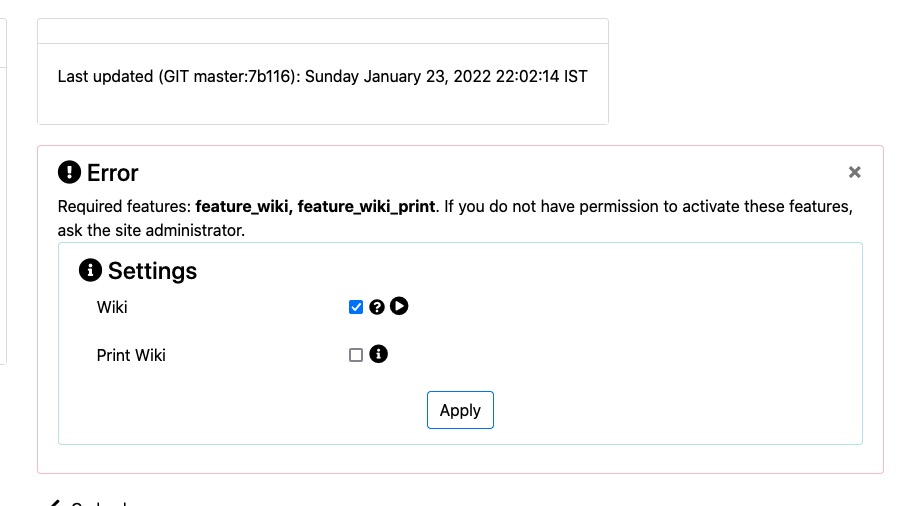
Task: Click the bold feature_wiki text
Action: pos(242,207)
